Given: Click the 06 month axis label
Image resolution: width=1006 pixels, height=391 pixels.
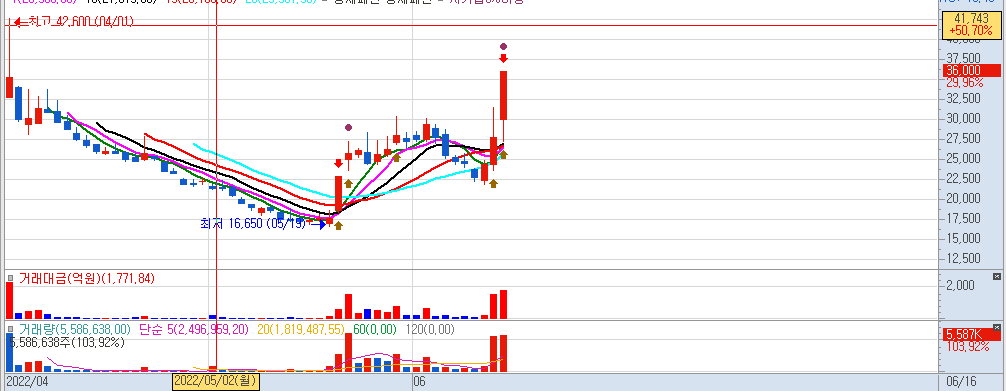Looking at the screenshot, I should [x=420, y=381].
